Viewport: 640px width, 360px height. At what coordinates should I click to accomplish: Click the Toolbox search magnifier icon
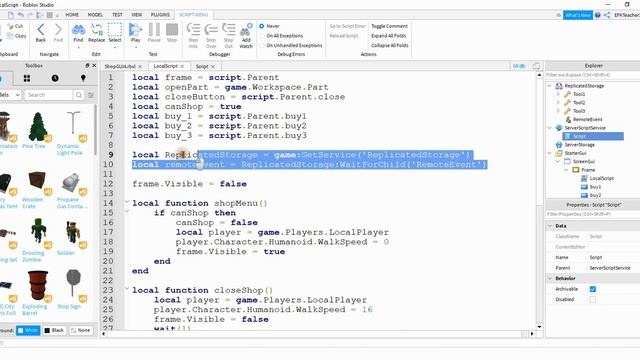(78, 95)
